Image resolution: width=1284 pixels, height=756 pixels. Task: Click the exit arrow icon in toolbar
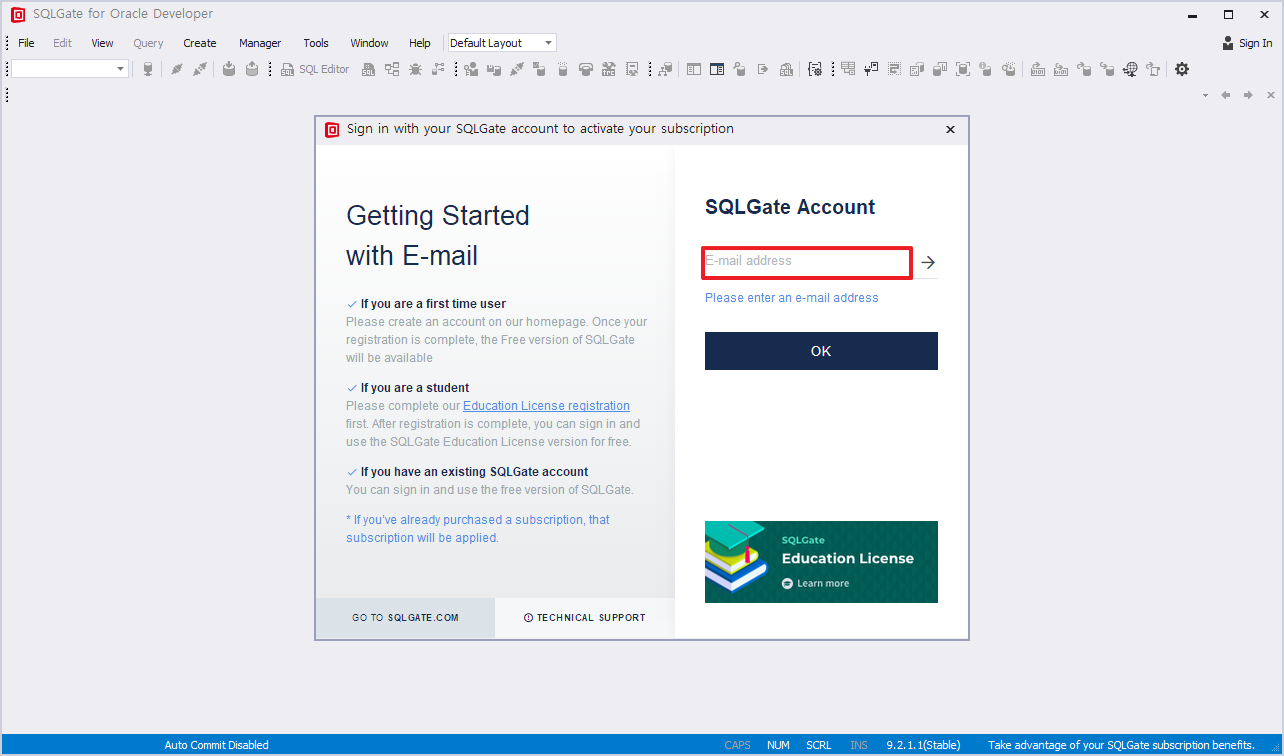(763, 69)
